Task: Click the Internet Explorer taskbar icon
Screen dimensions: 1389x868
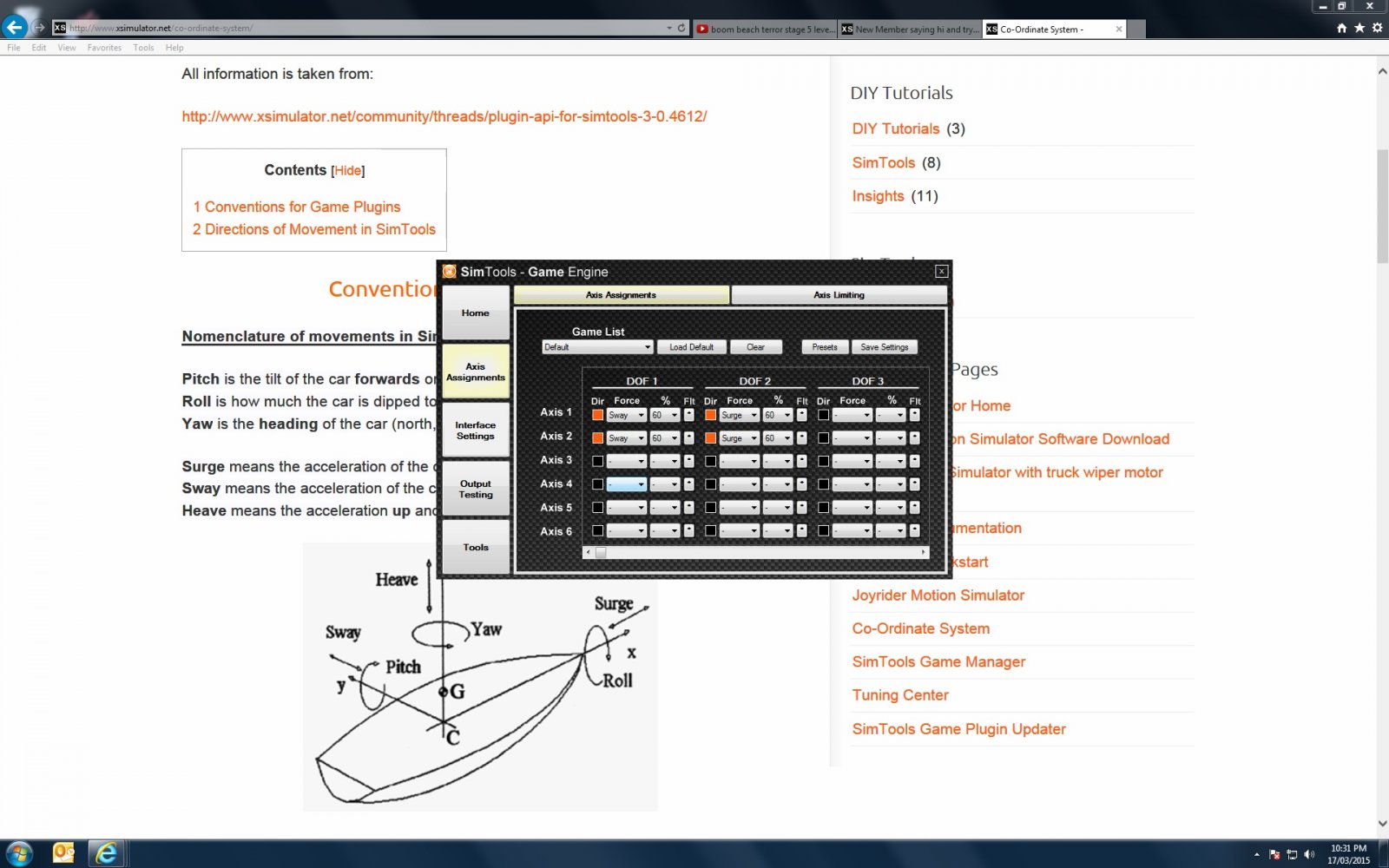Action: pyautogui.click(x=106, y=853)
